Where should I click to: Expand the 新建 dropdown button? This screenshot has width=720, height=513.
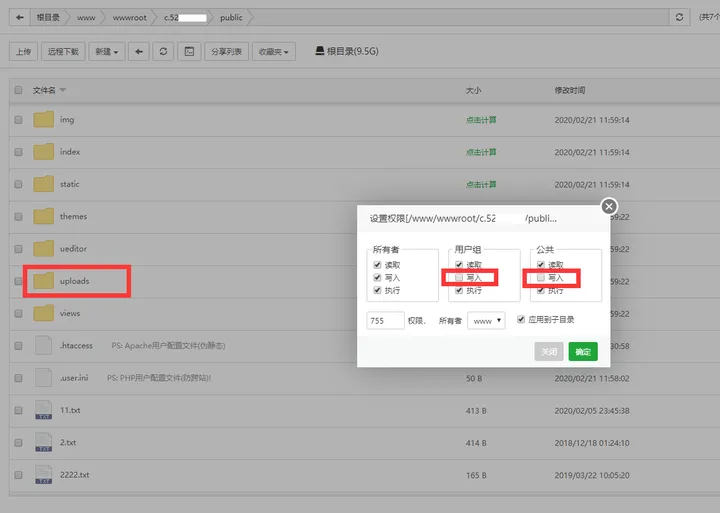pos(108,51)
